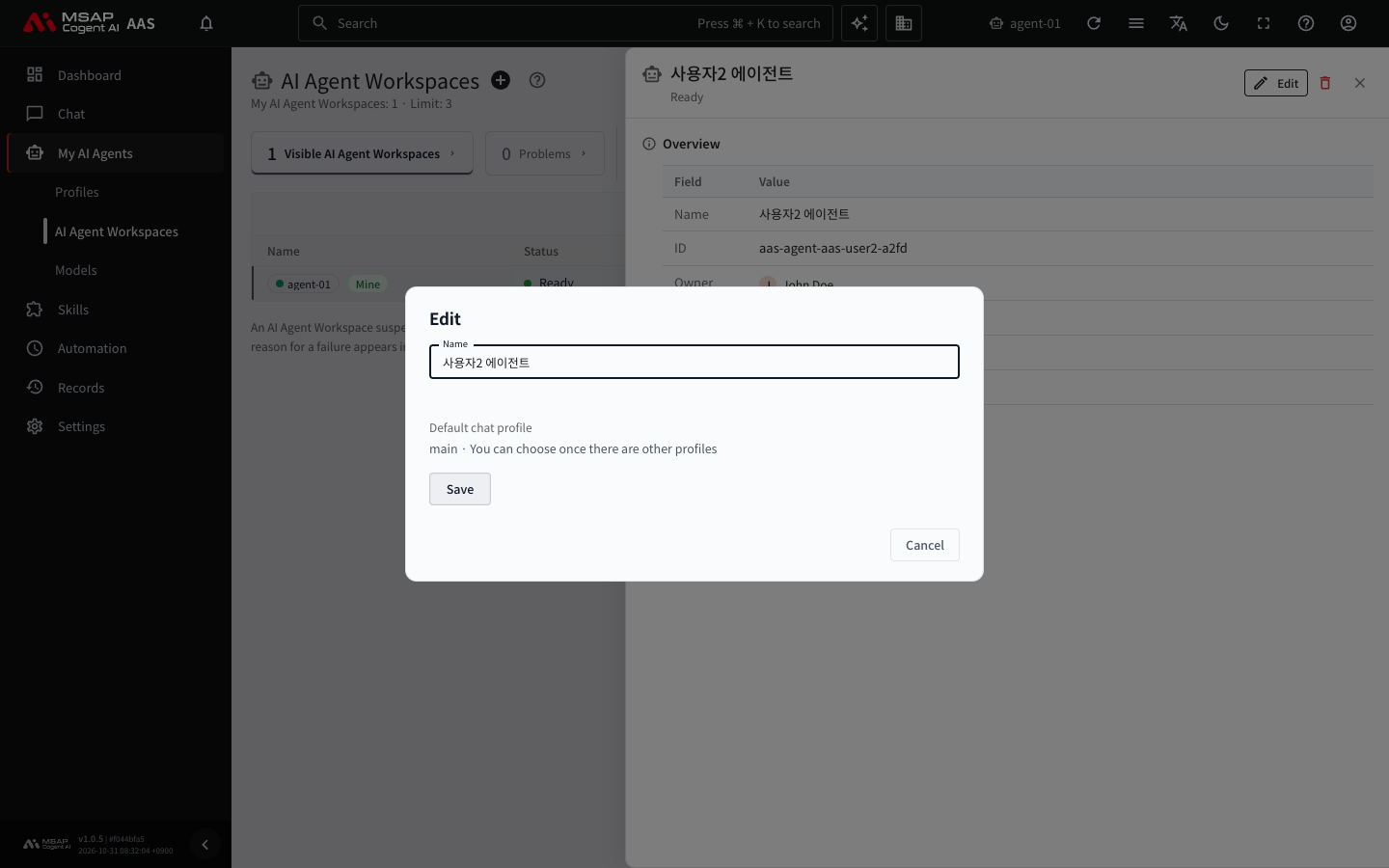1389x868 pixels.
Task: Open the help question mark in top bar
Action: [x=1306, y=23]
